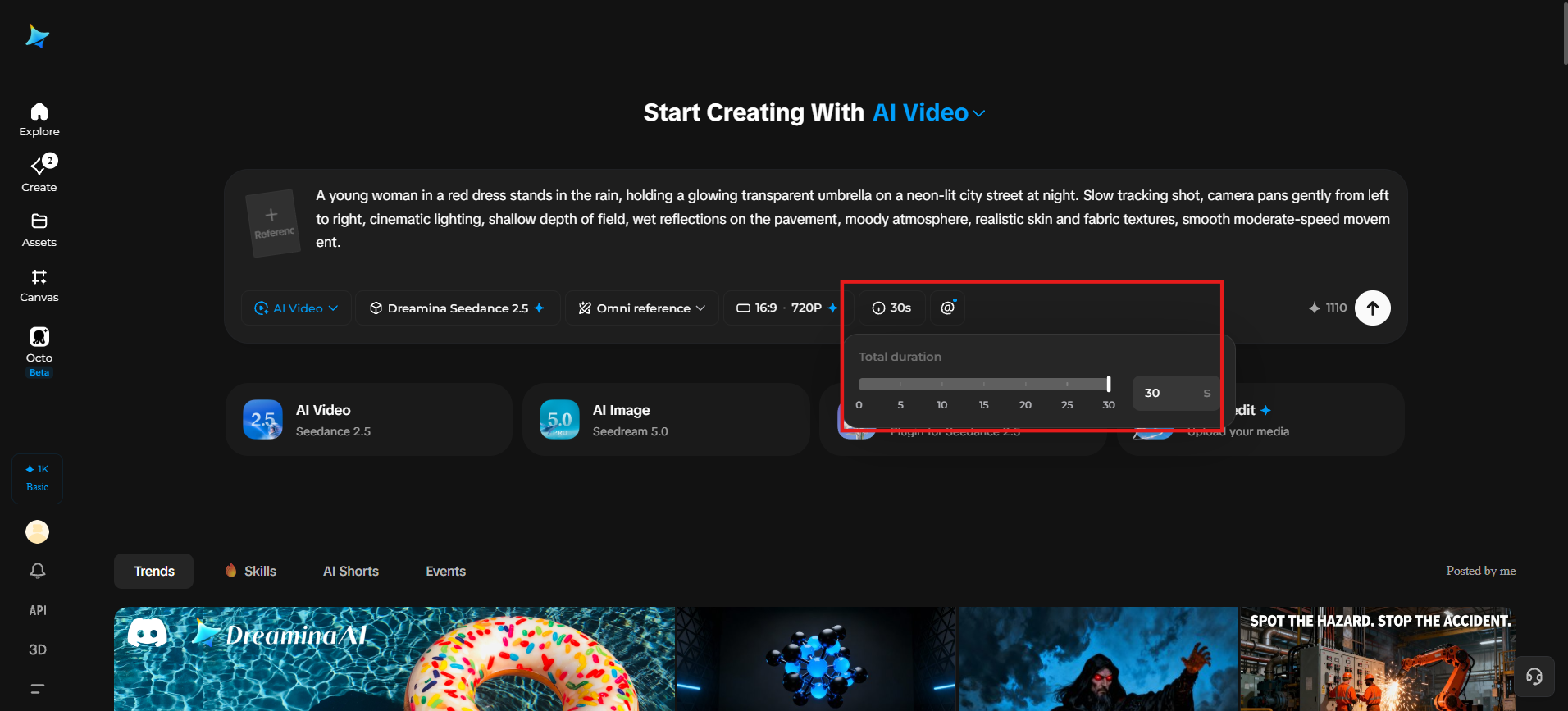The width and height of the screenshot is (1568, 711).
Task: Expand the sidebar menu at the bottom
Action: tap(38, 689)
